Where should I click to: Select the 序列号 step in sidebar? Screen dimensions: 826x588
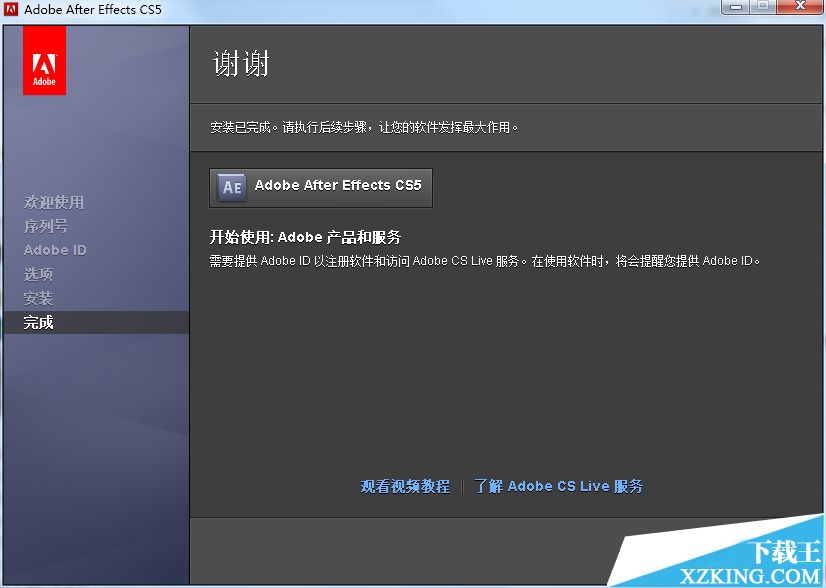pyautogui.click(x=46, y=226)
